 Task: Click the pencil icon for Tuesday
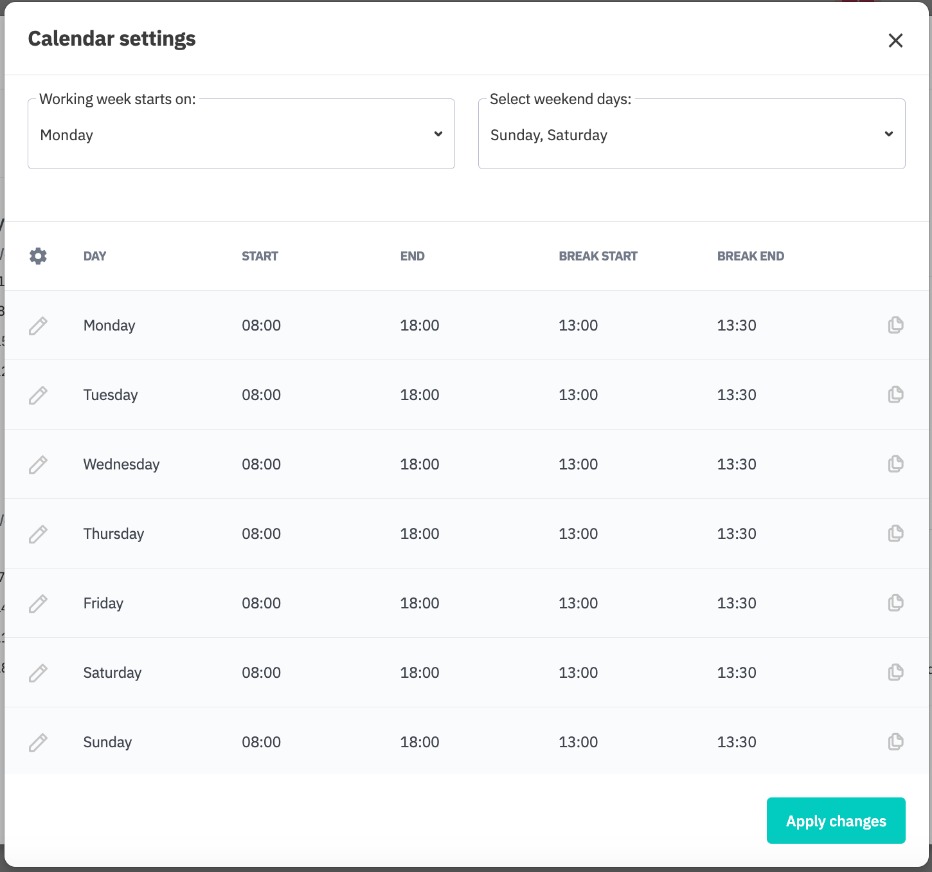(x=38, y=395)
